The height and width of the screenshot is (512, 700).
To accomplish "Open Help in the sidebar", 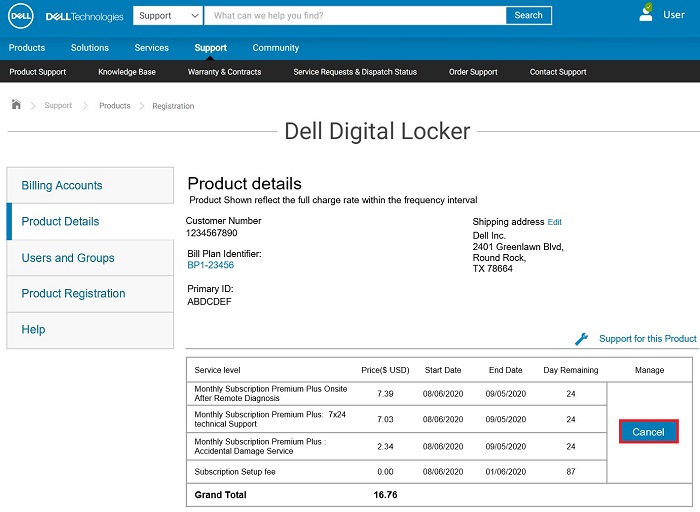I will pyautogui.click(x=90, y=330).
